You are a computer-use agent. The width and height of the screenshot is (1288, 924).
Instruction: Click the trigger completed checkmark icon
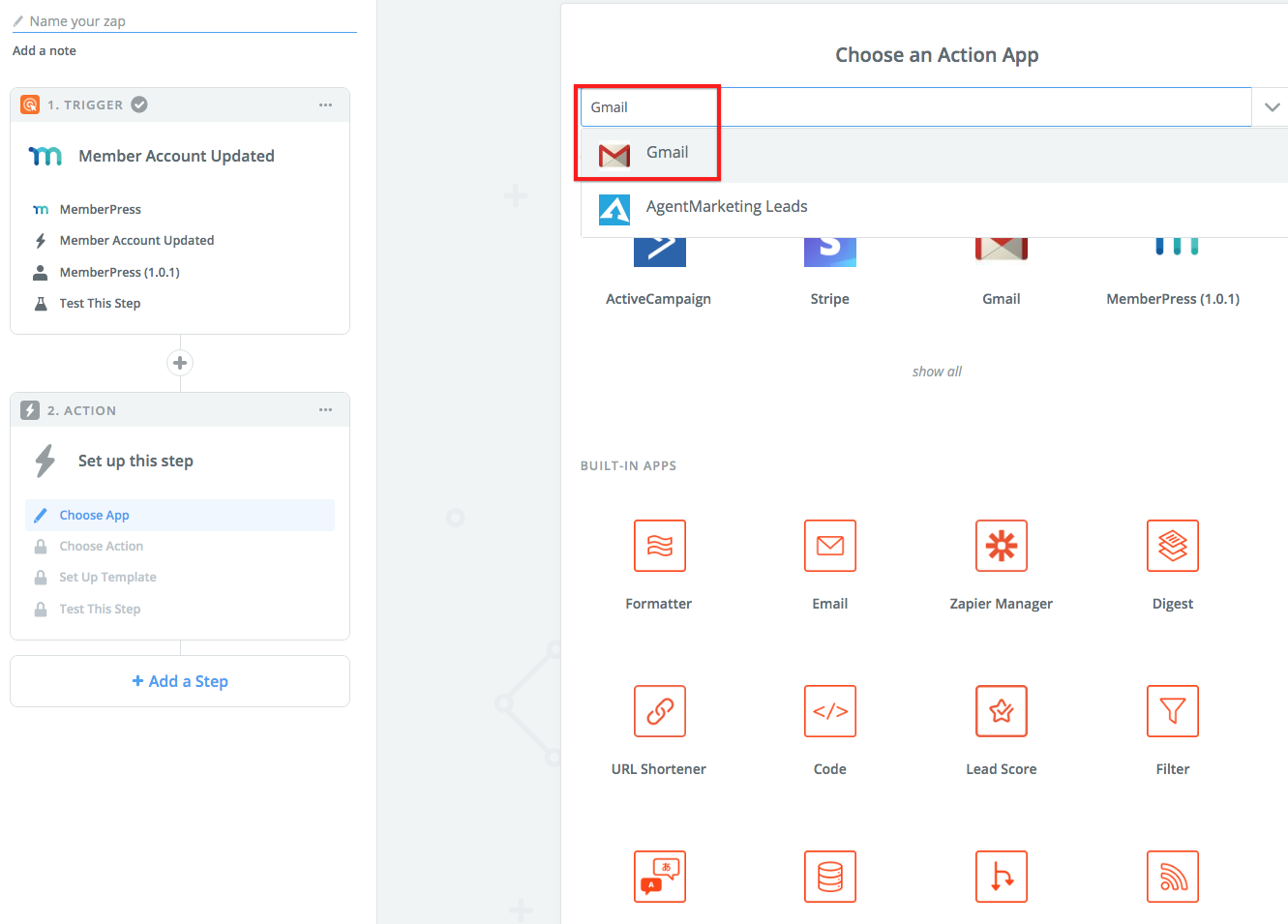coord(139,104)
